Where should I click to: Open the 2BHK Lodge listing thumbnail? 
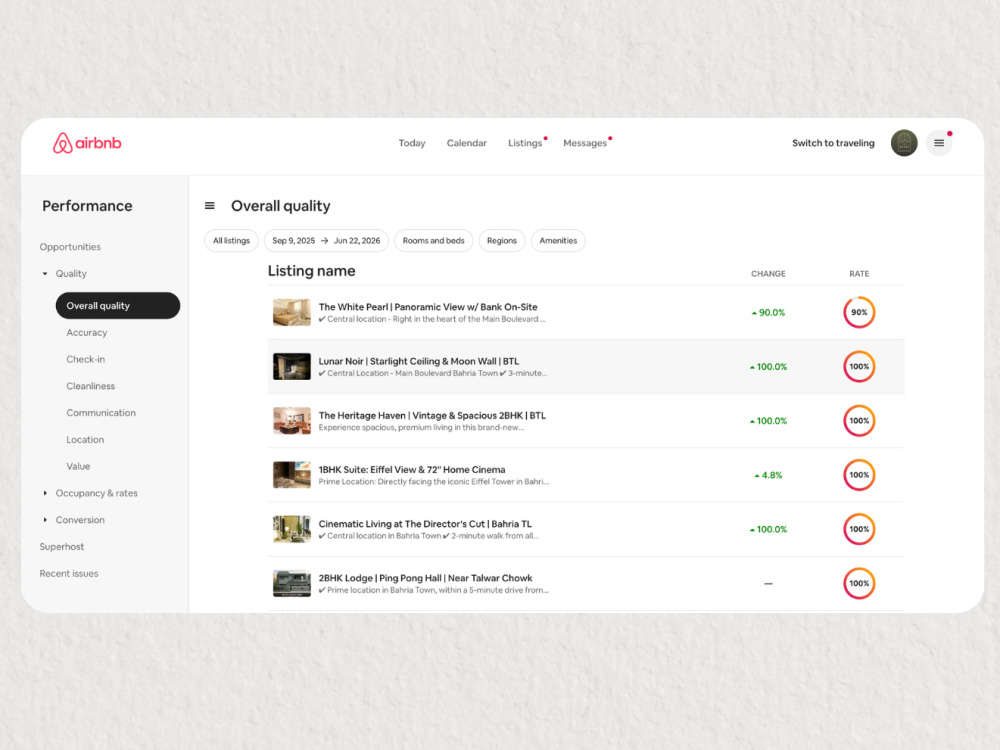tap(291, 584)
